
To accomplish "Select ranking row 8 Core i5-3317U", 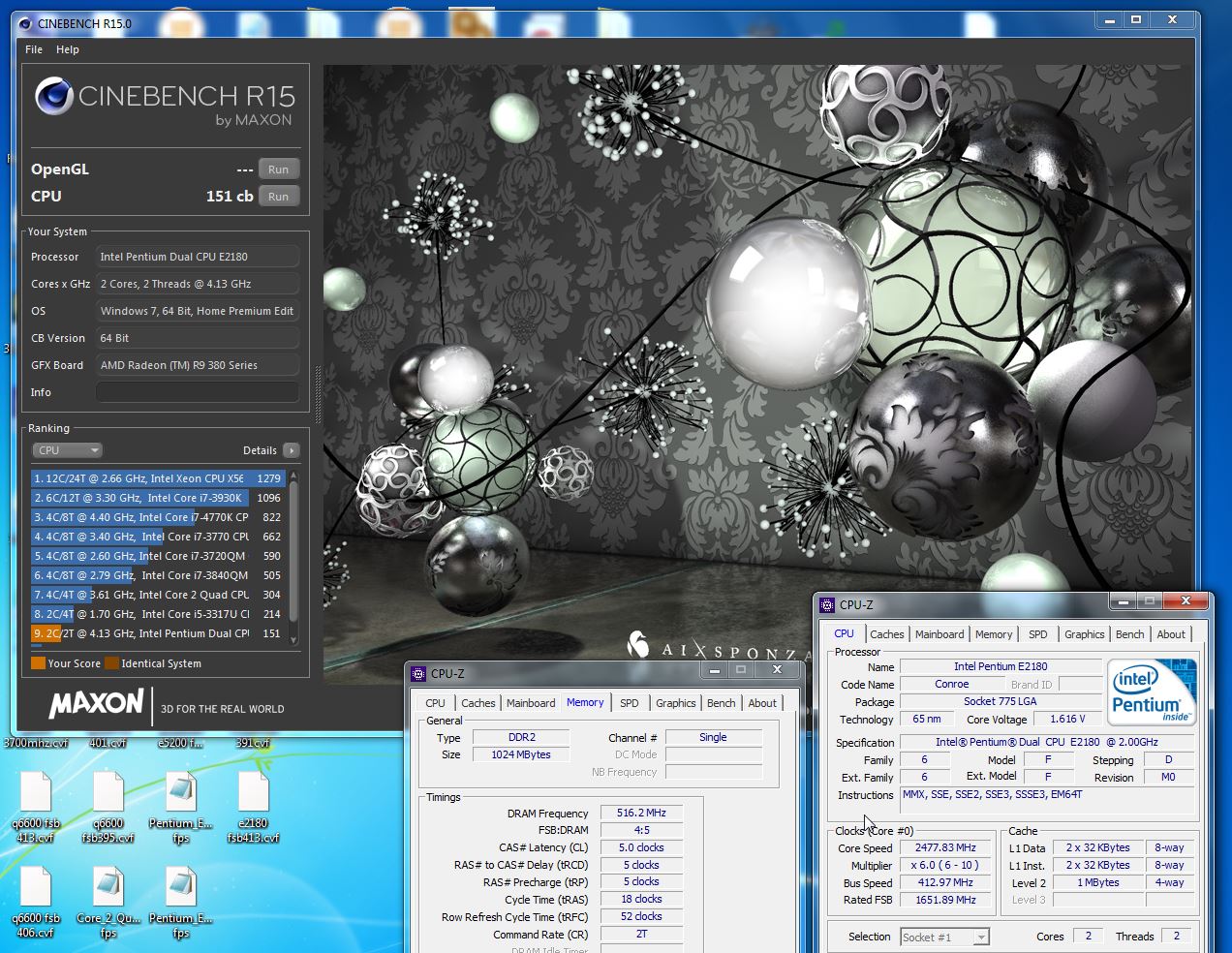I will click(x=158, y=614).
